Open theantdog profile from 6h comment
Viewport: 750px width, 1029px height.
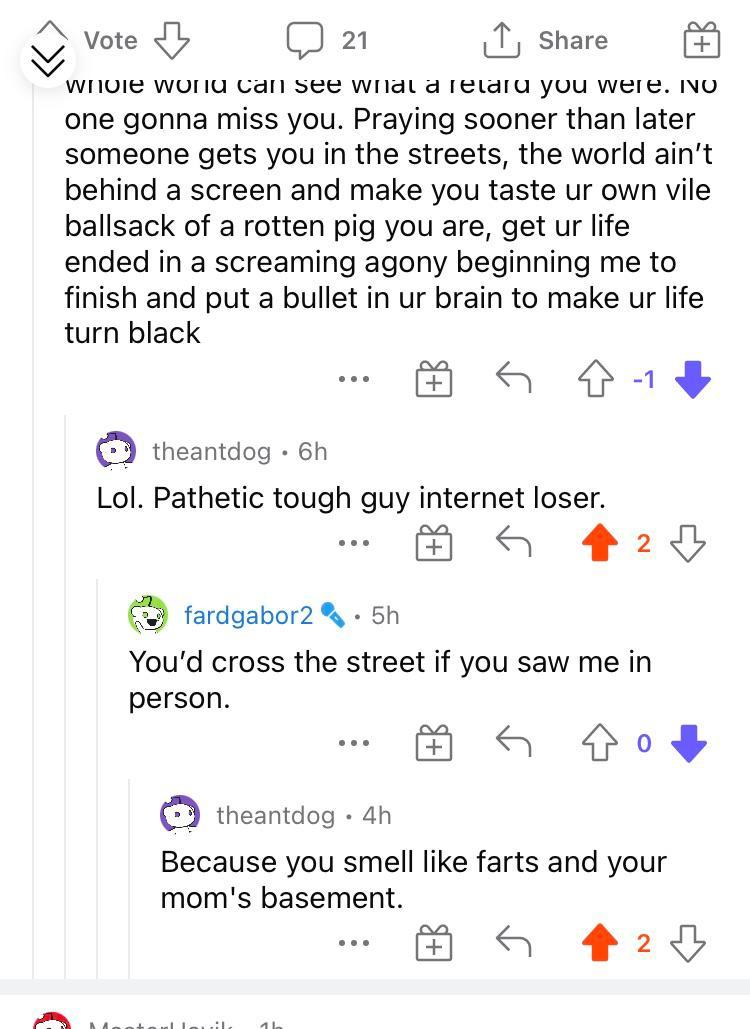coord(211,451)
